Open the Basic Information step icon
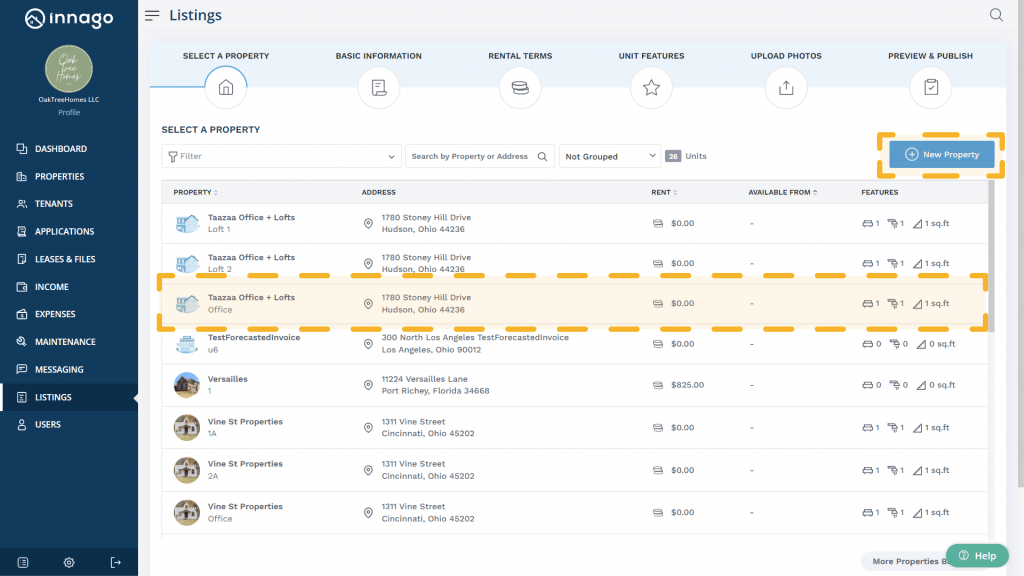The image size is (1024, 576). pyautogui.click(x=378, y=88)
